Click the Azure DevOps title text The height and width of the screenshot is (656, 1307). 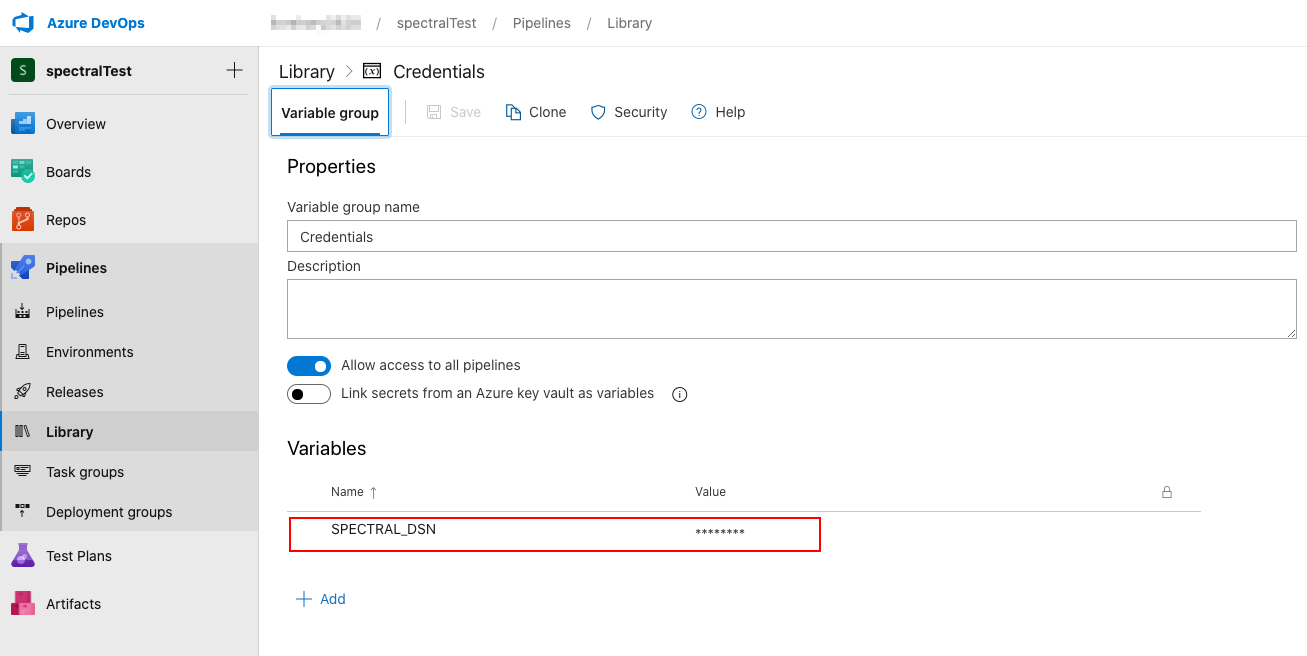click(x=96, y=22)
